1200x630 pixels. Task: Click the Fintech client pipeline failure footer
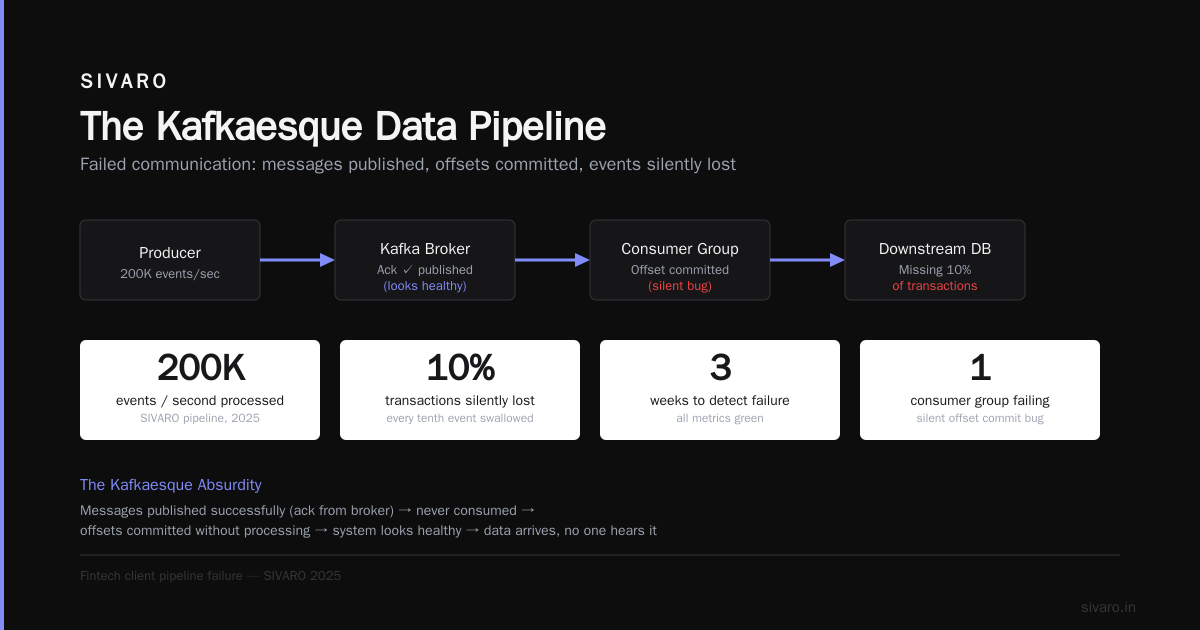[x=211, y=576]
